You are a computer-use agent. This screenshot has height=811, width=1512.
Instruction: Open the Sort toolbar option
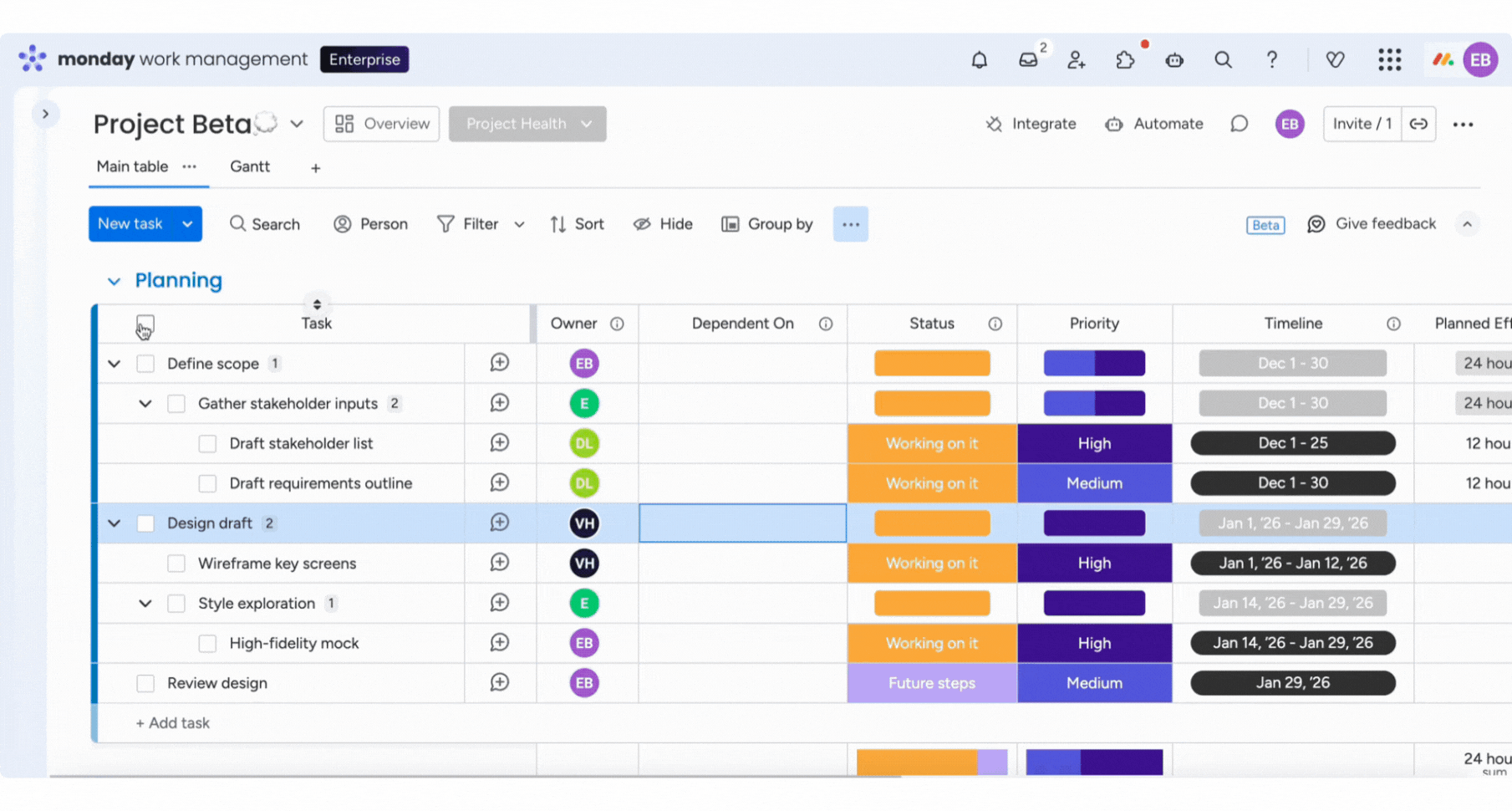tap(577, 224)
